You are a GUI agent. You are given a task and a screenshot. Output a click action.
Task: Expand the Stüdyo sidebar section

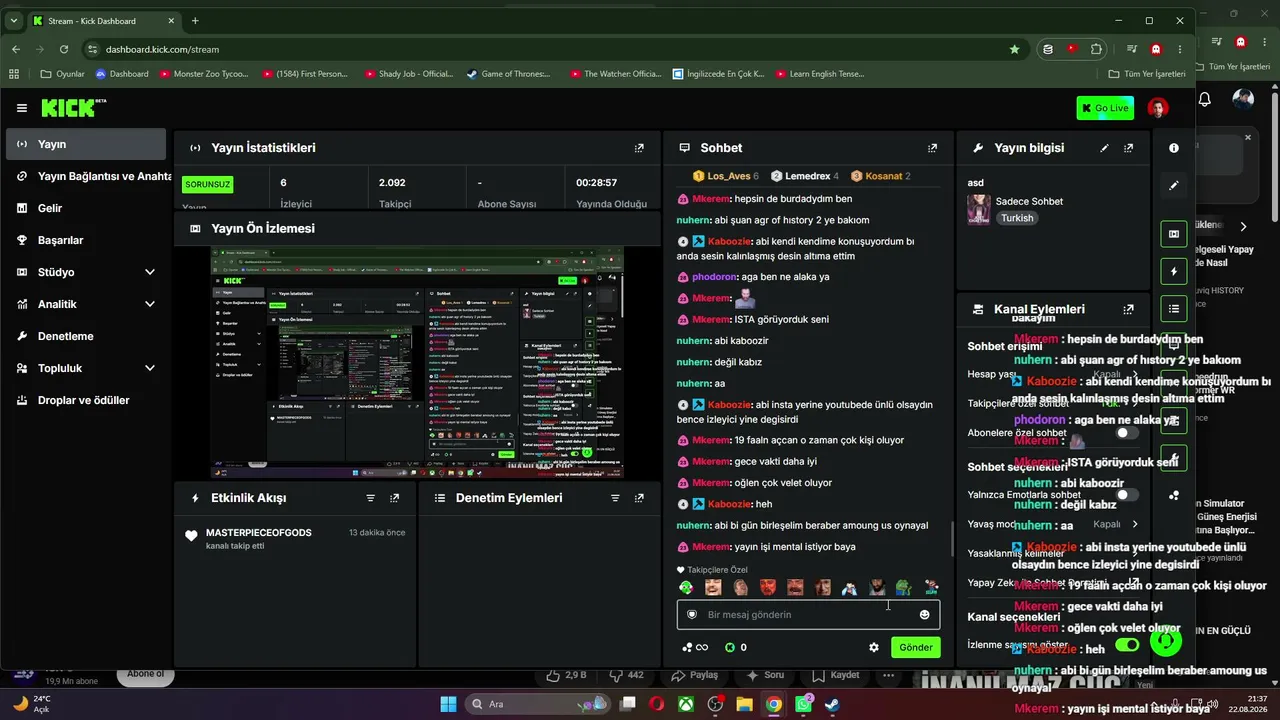tap(86, 272)
